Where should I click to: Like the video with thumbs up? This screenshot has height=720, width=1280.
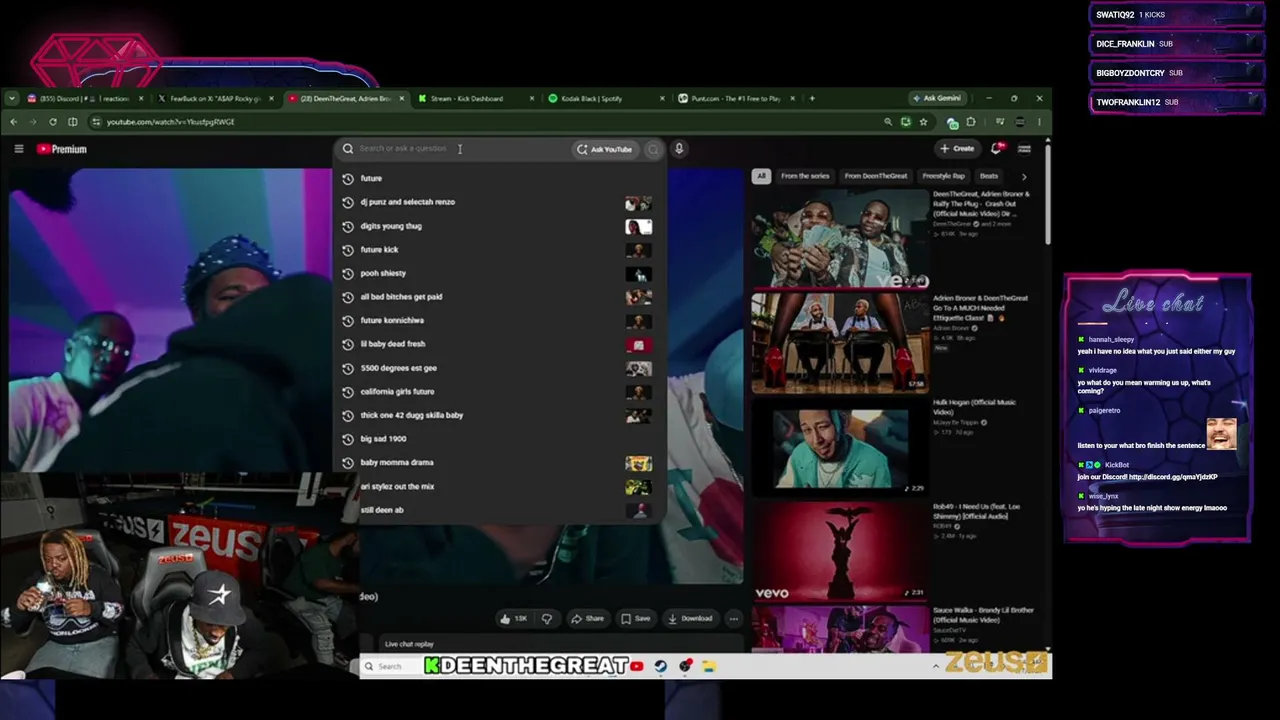514,619
